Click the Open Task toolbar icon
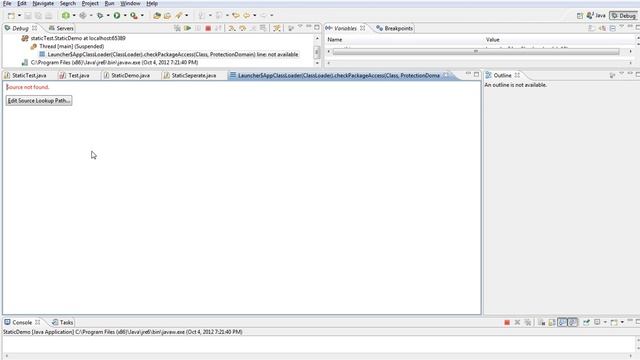Image resolution: width=640 pixels, height=360 pixels. tap(167, 16)
